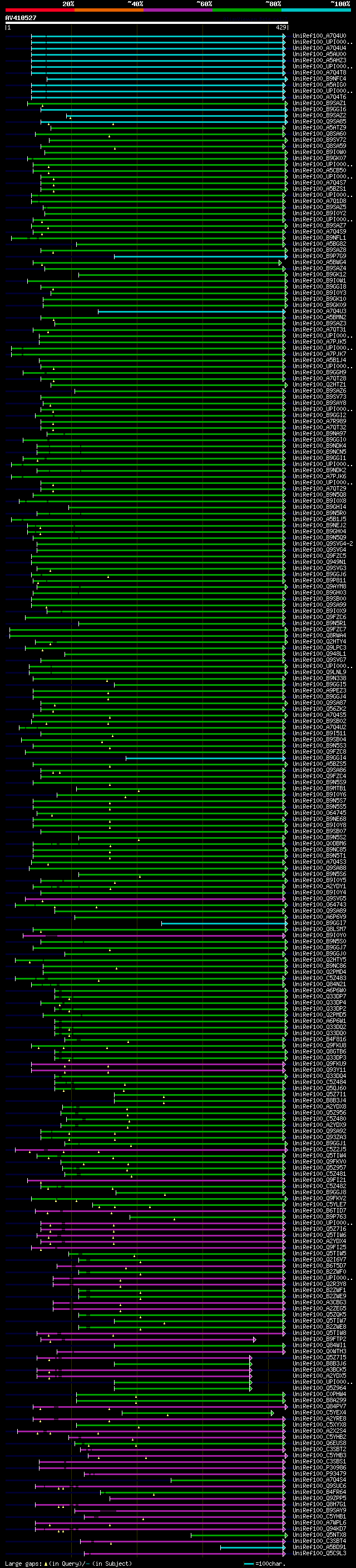Select hit label UniRef100_Q33DP7
Screen dimensions: 356x1568
coord(319,997)
